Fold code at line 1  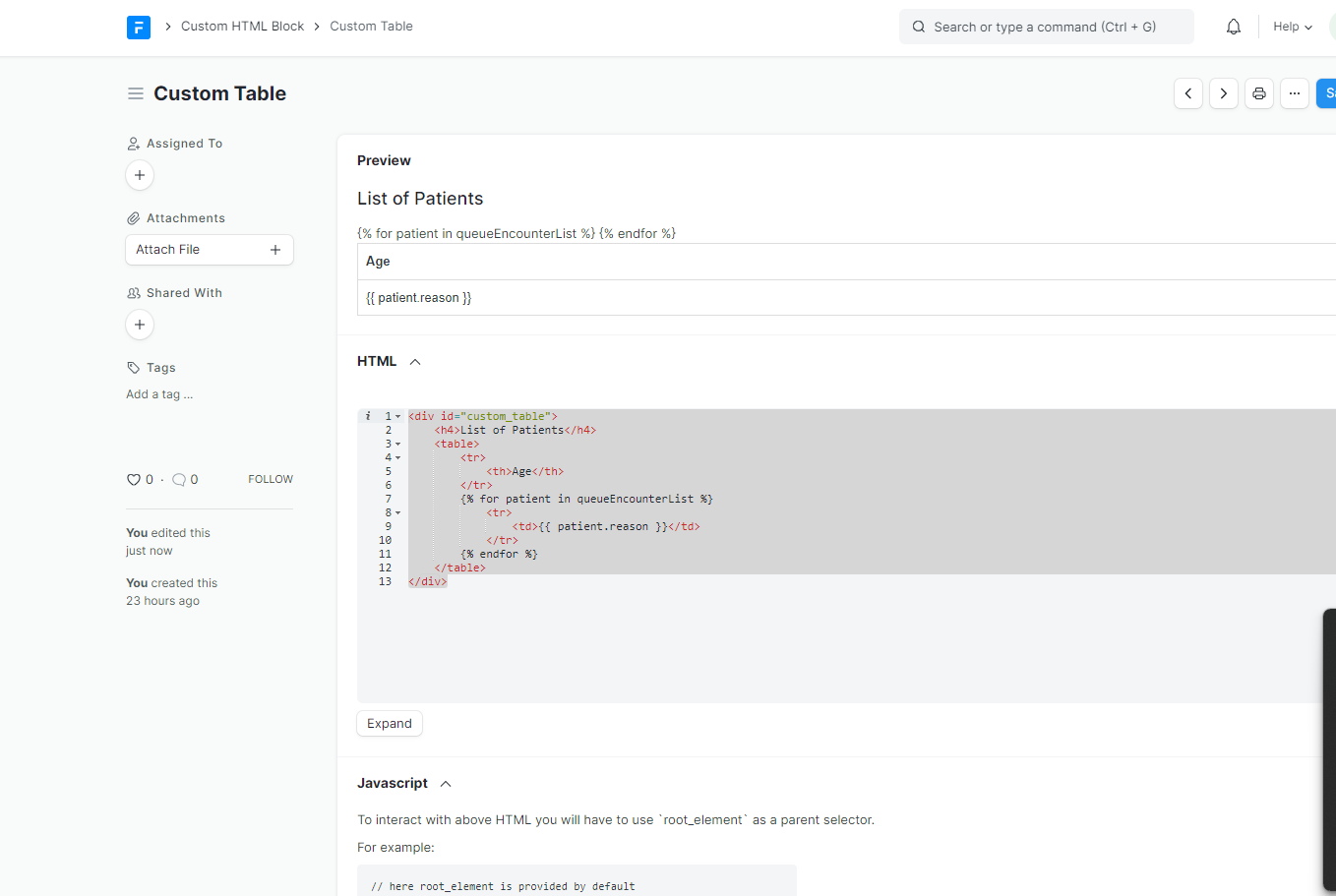(398, 417)
